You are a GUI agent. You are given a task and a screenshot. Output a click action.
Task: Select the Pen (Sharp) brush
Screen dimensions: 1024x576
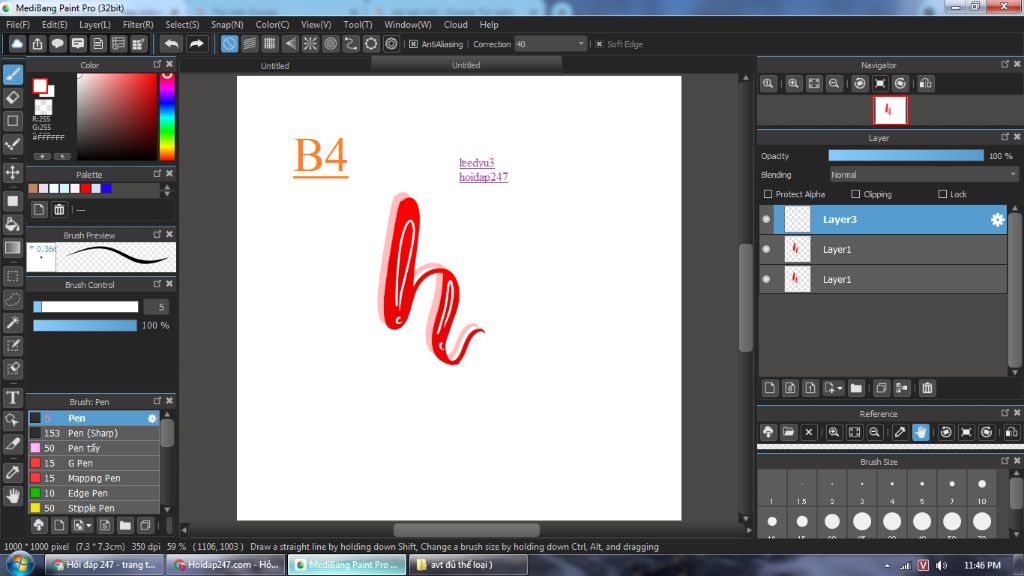93,433
